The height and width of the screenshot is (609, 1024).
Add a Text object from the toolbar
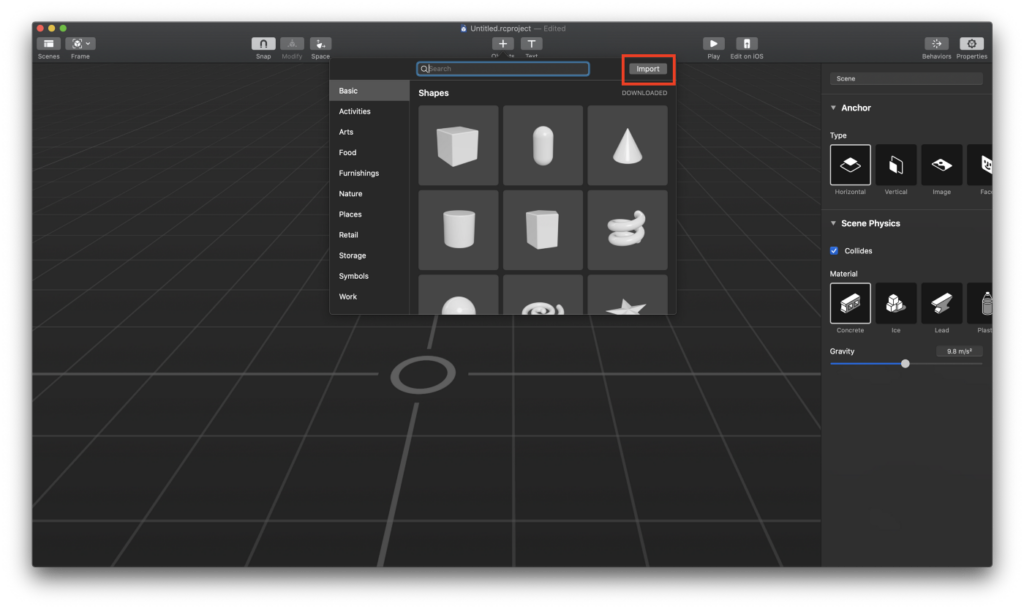click(532, 44)
